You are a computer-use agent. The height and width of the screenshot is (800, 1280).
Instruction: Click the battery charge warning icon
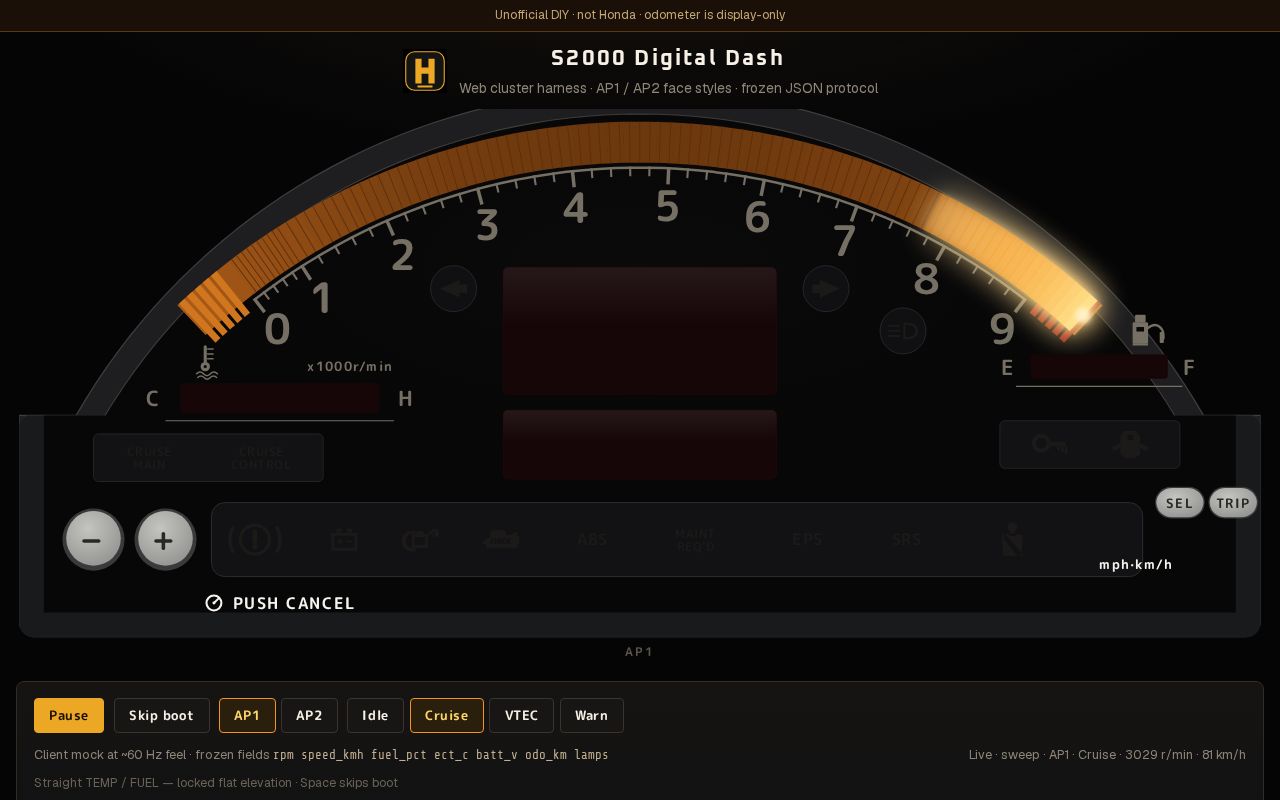[x=344, y=540]
